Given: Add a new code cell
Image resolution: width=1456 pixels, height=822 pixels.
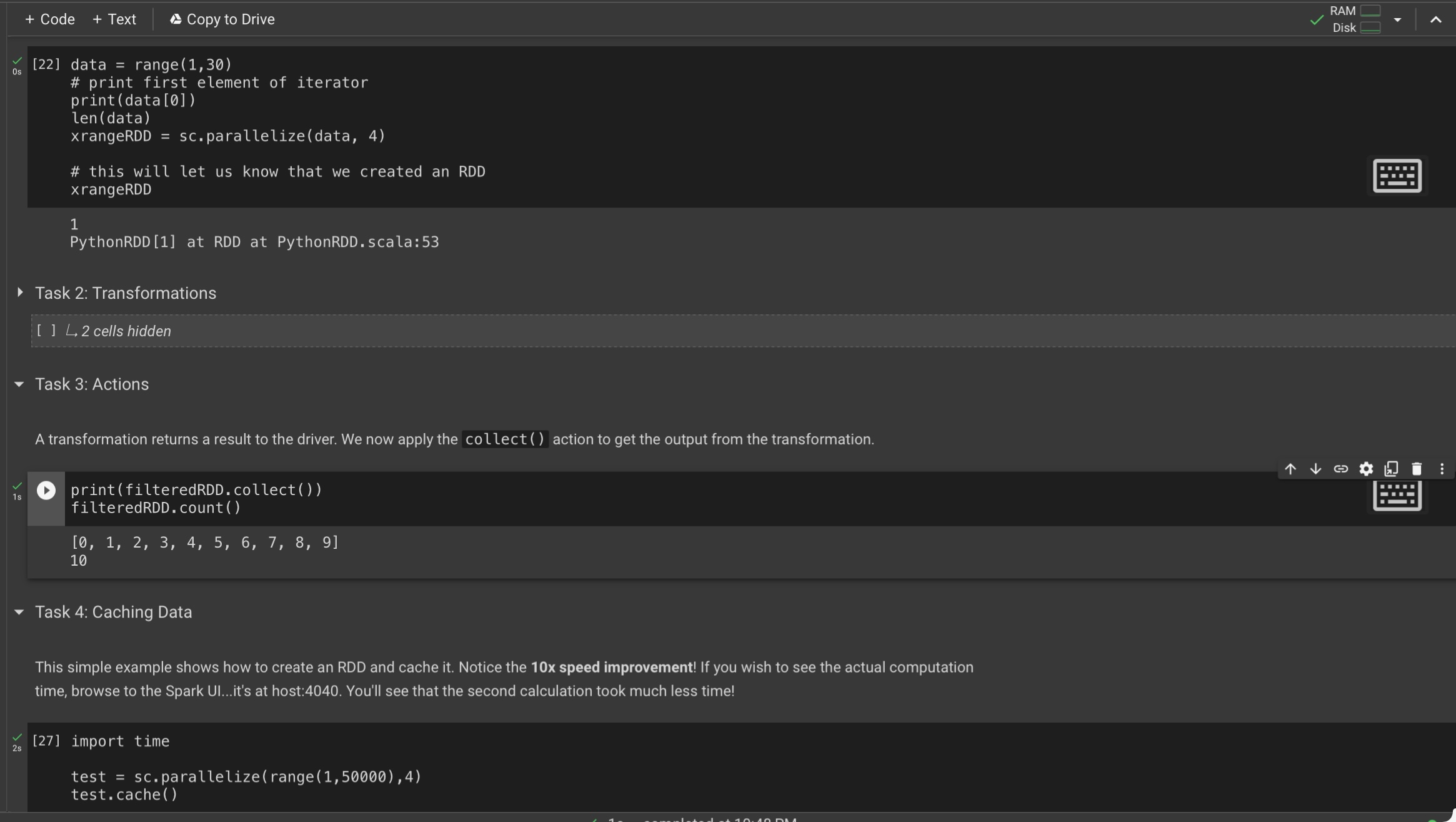Looking at the screenshot, I should (x=49, y=19).
